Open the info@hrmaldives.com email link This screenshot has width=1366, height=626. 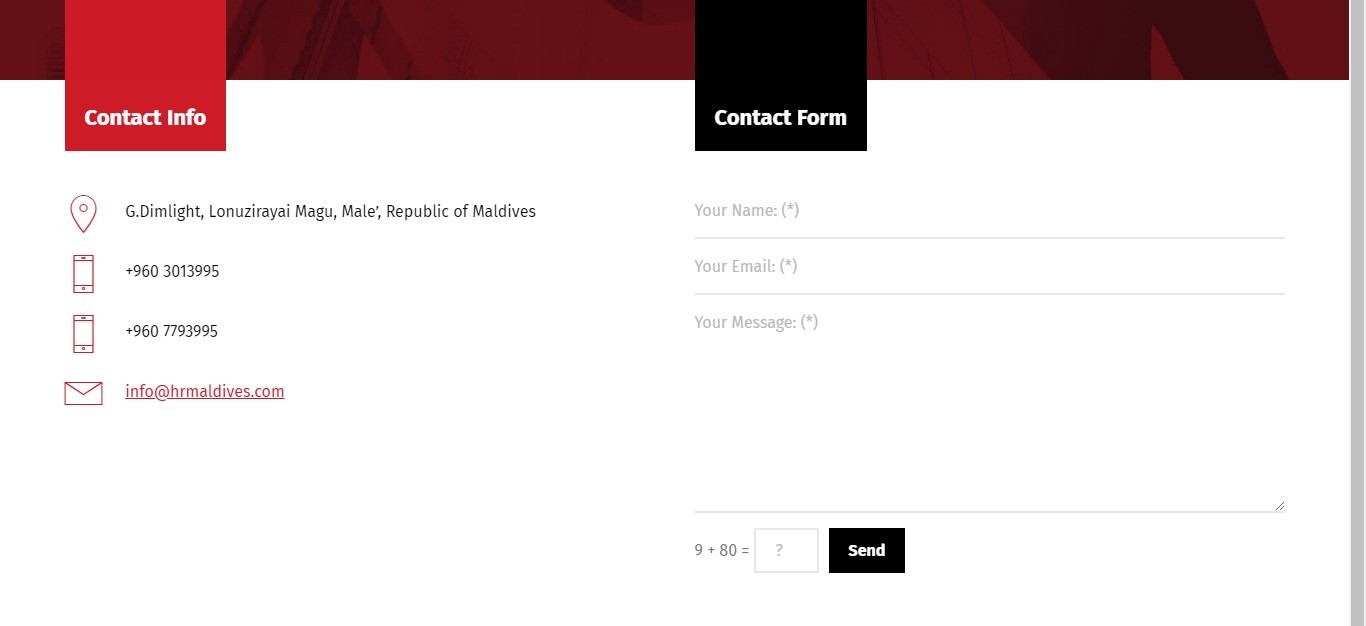coord(205,391)
